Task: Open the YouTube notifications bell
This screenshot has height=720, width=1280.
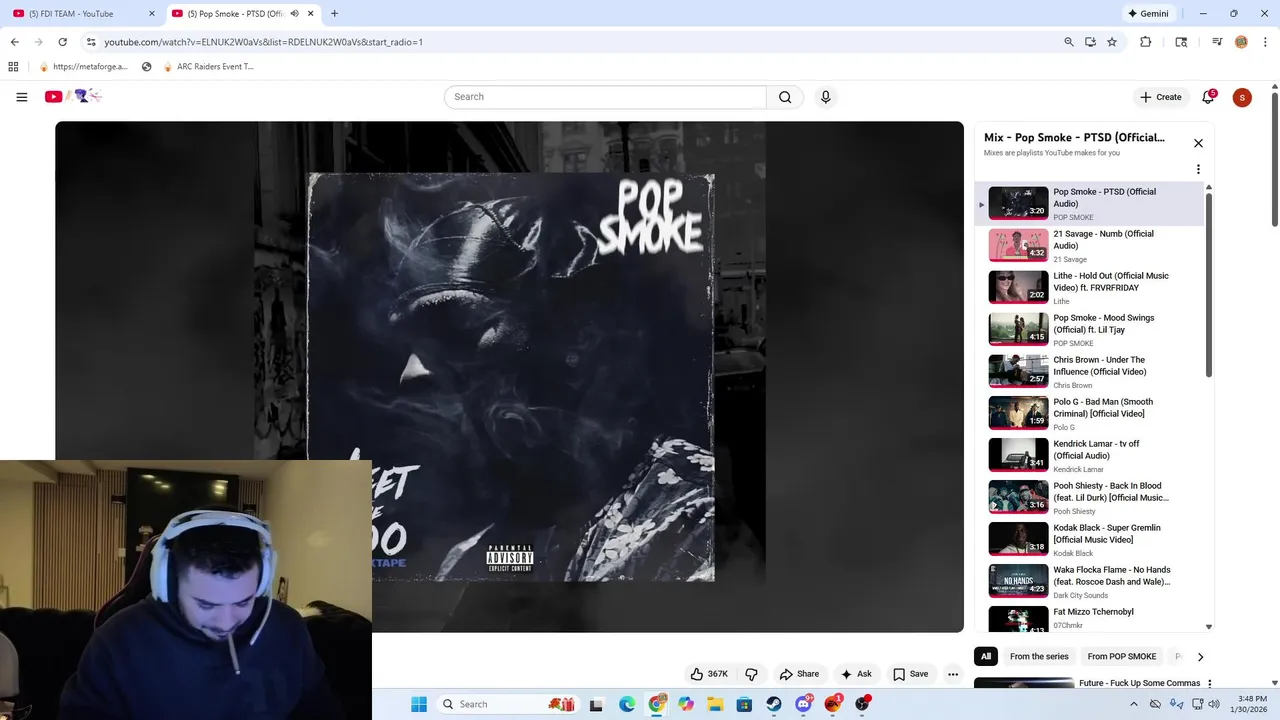Action: 1208,97
